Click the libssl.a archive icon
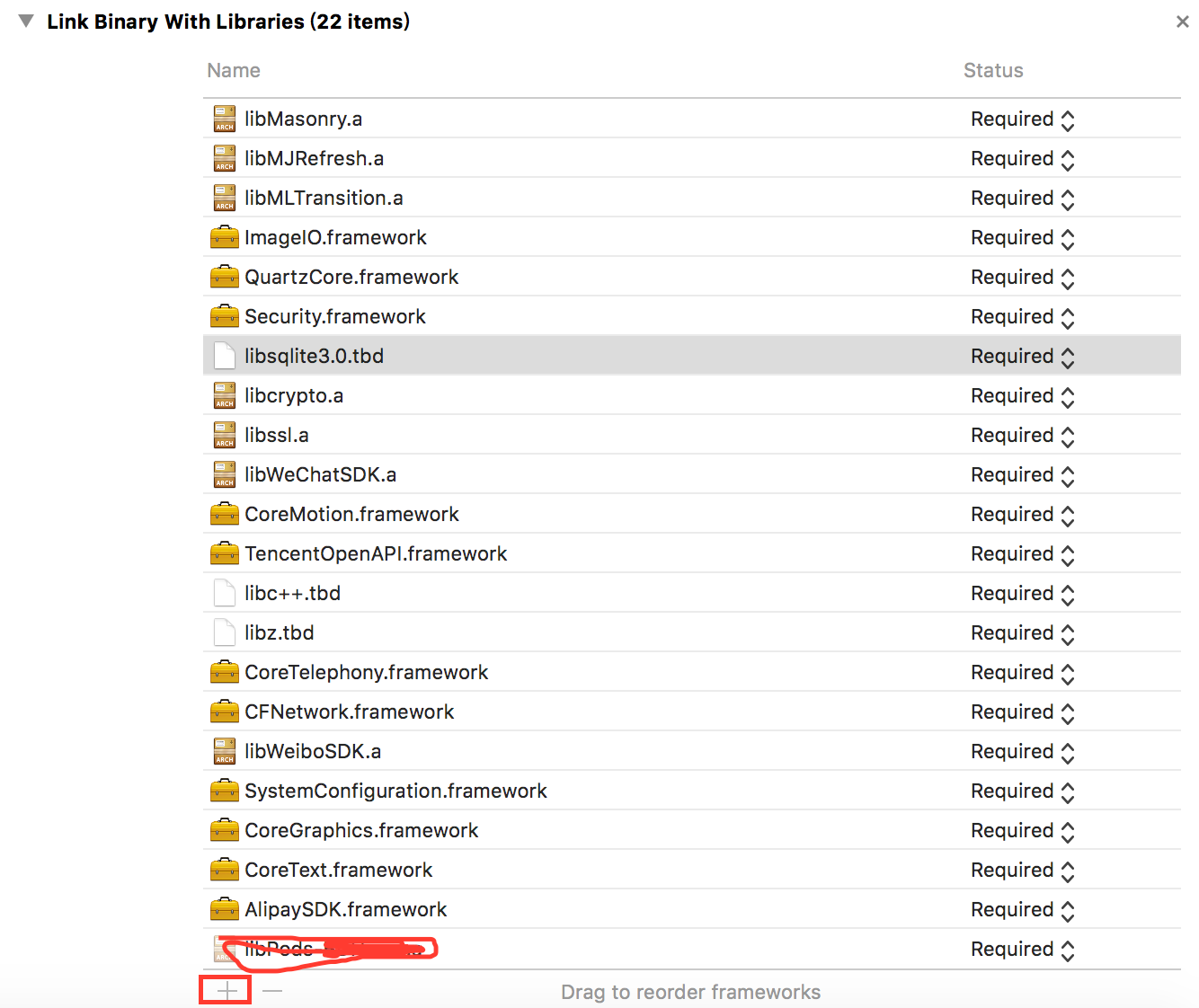1199x1008 pixels. pos(225,435)
